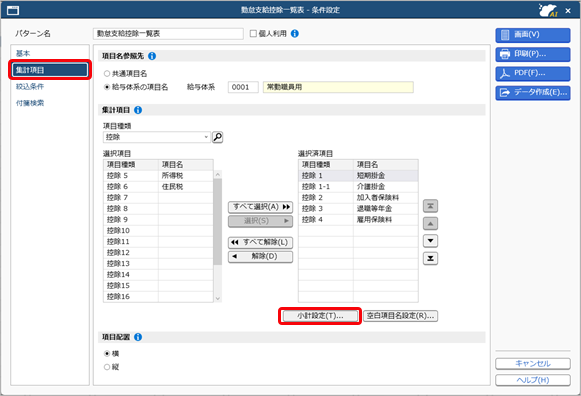Viewport: 581px width, 396px height.
Task: Open the 付箋検索 section
Action: pyautogui.click(x=30, y=103)
